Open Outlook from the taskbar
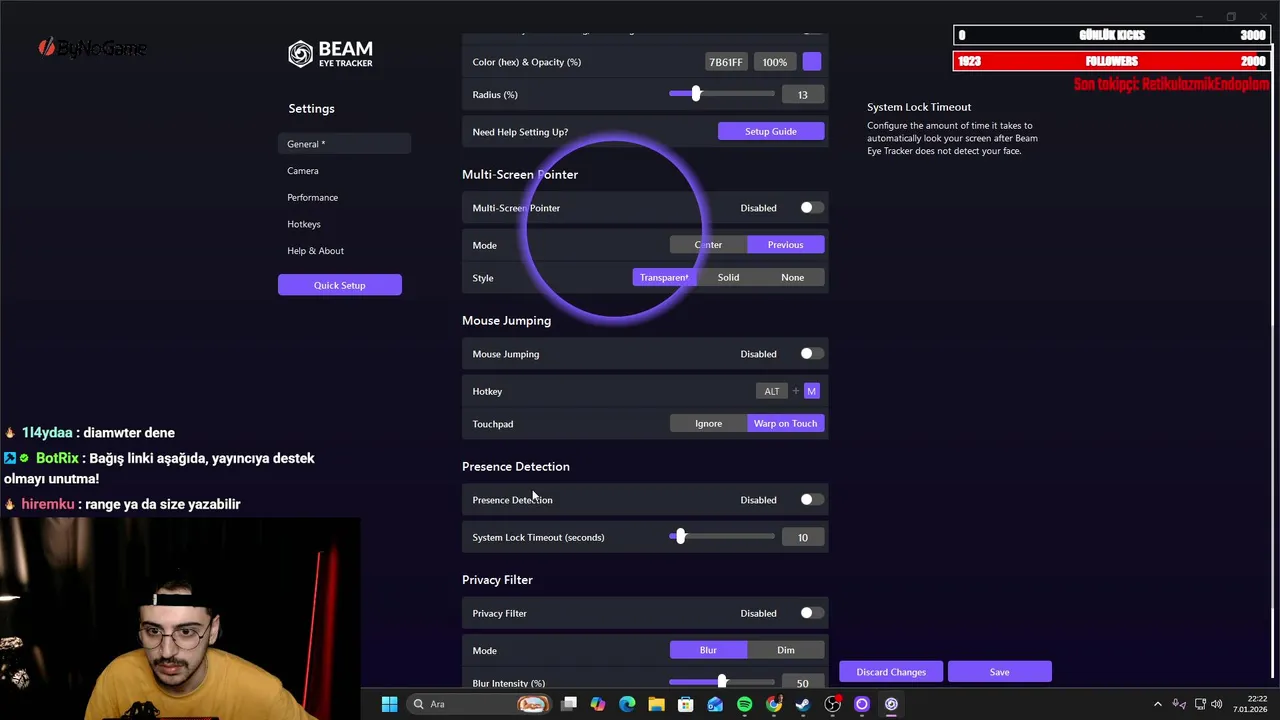This screenshot has height=720, width=1280. click(715, 704)
